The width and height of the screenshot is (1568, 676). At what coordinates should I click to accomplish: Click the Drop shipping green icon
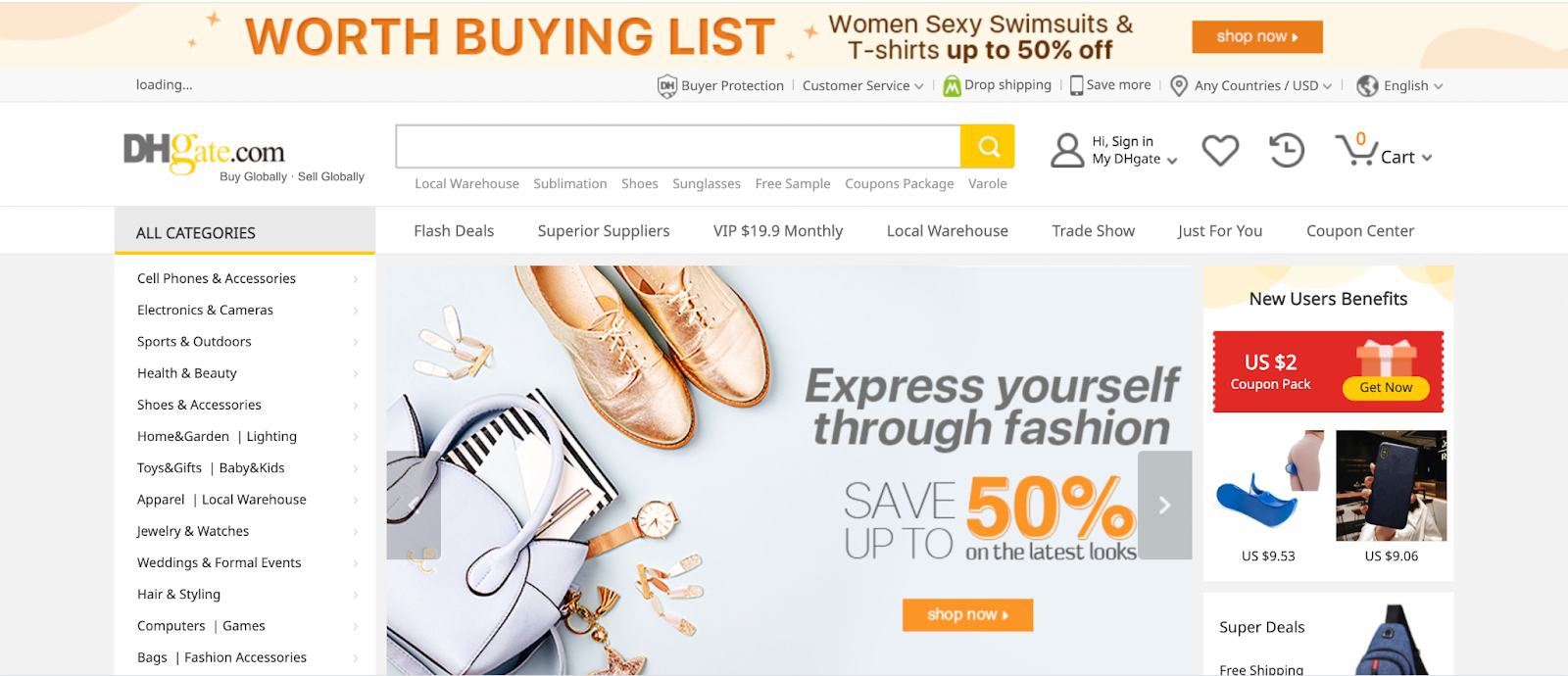click(952, 86)
